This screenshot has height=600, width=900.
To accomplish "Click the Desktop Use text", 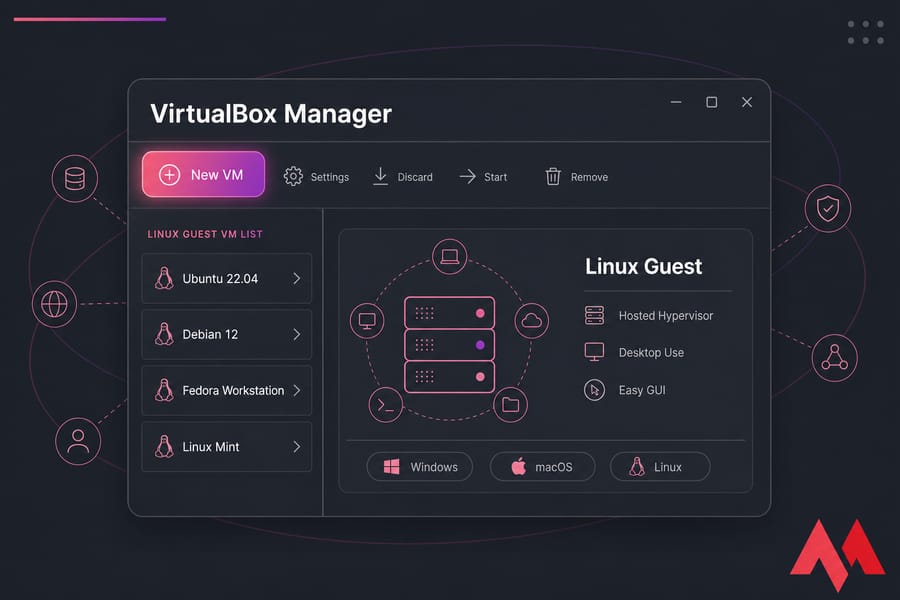I will 651,353.
